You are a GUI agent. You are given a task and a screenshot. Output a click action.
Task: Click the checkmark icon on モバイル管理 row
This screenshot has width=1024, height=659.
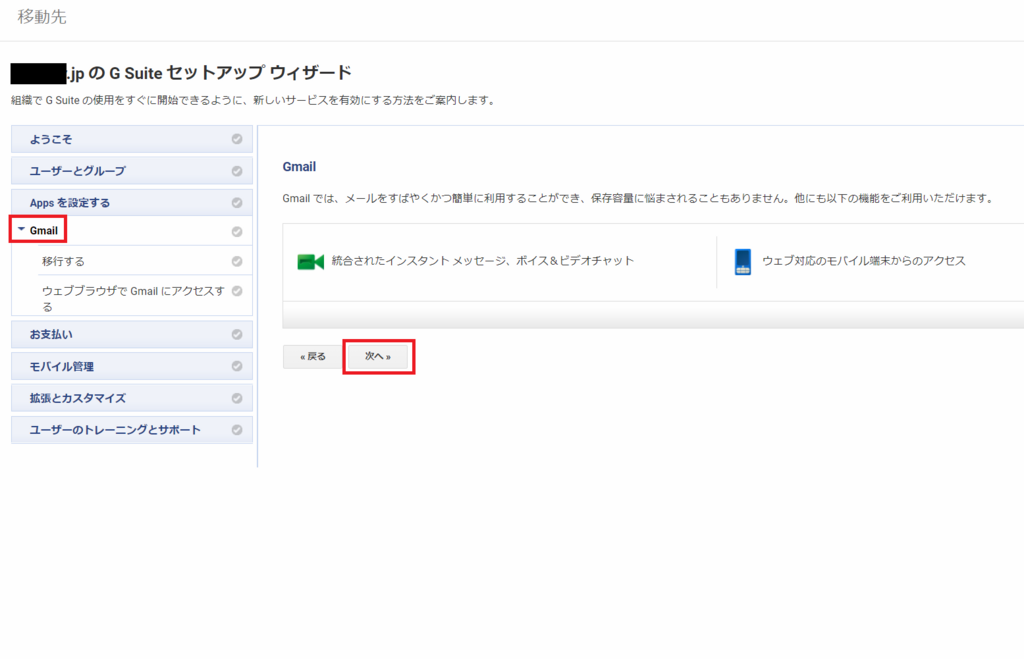point(237,366)
